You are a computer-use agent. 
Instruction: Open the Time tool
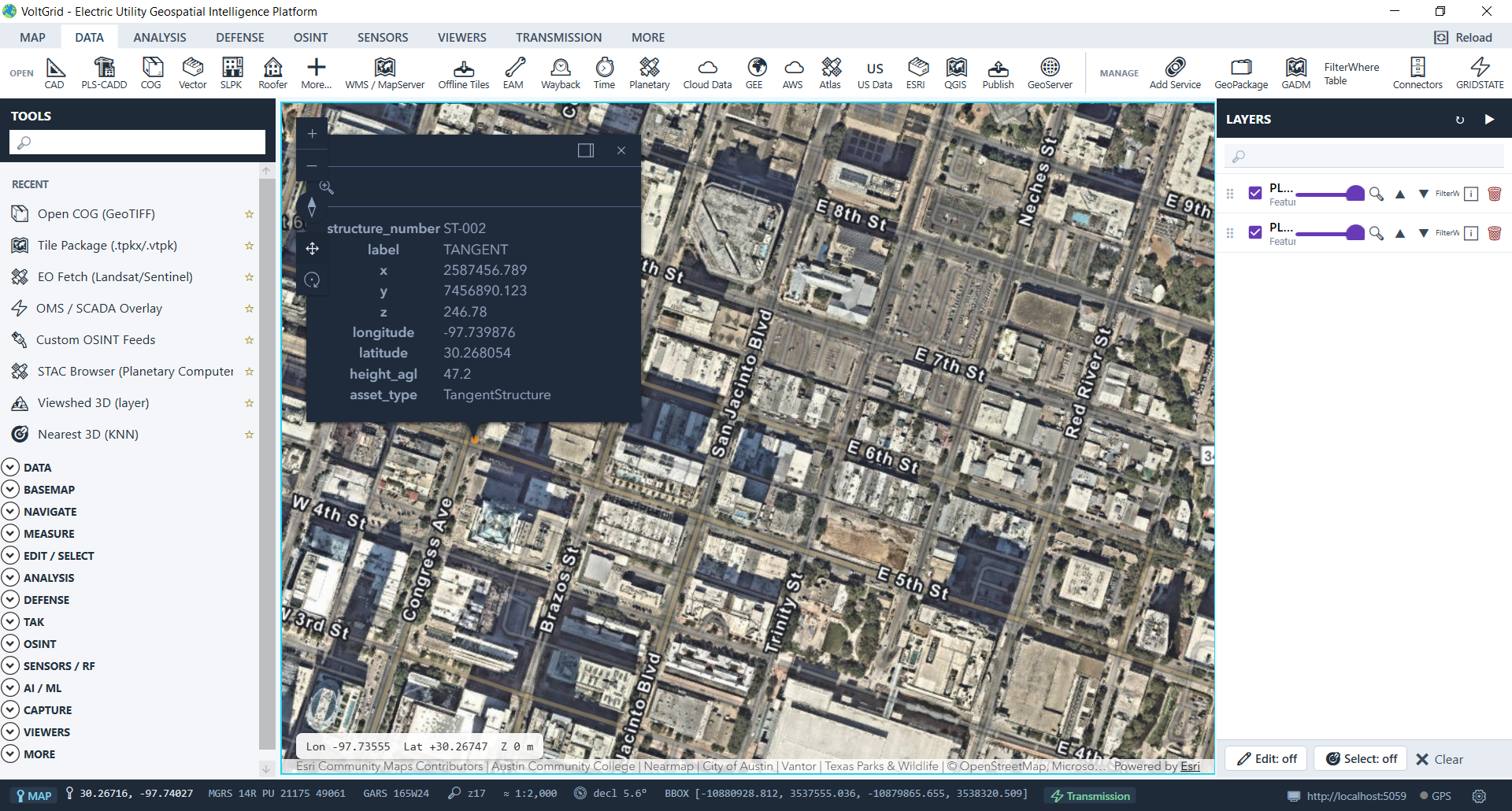pos(605,73)
